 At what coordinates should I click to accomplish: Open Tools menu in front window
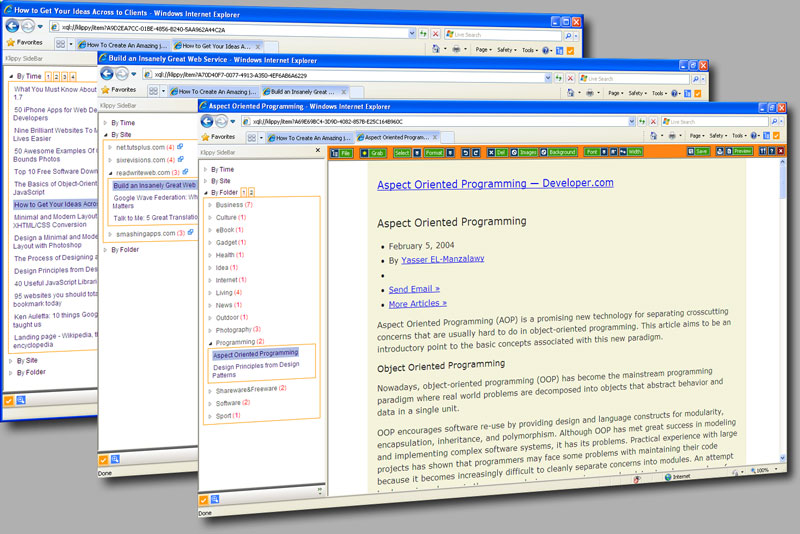(x=738, y=136)
